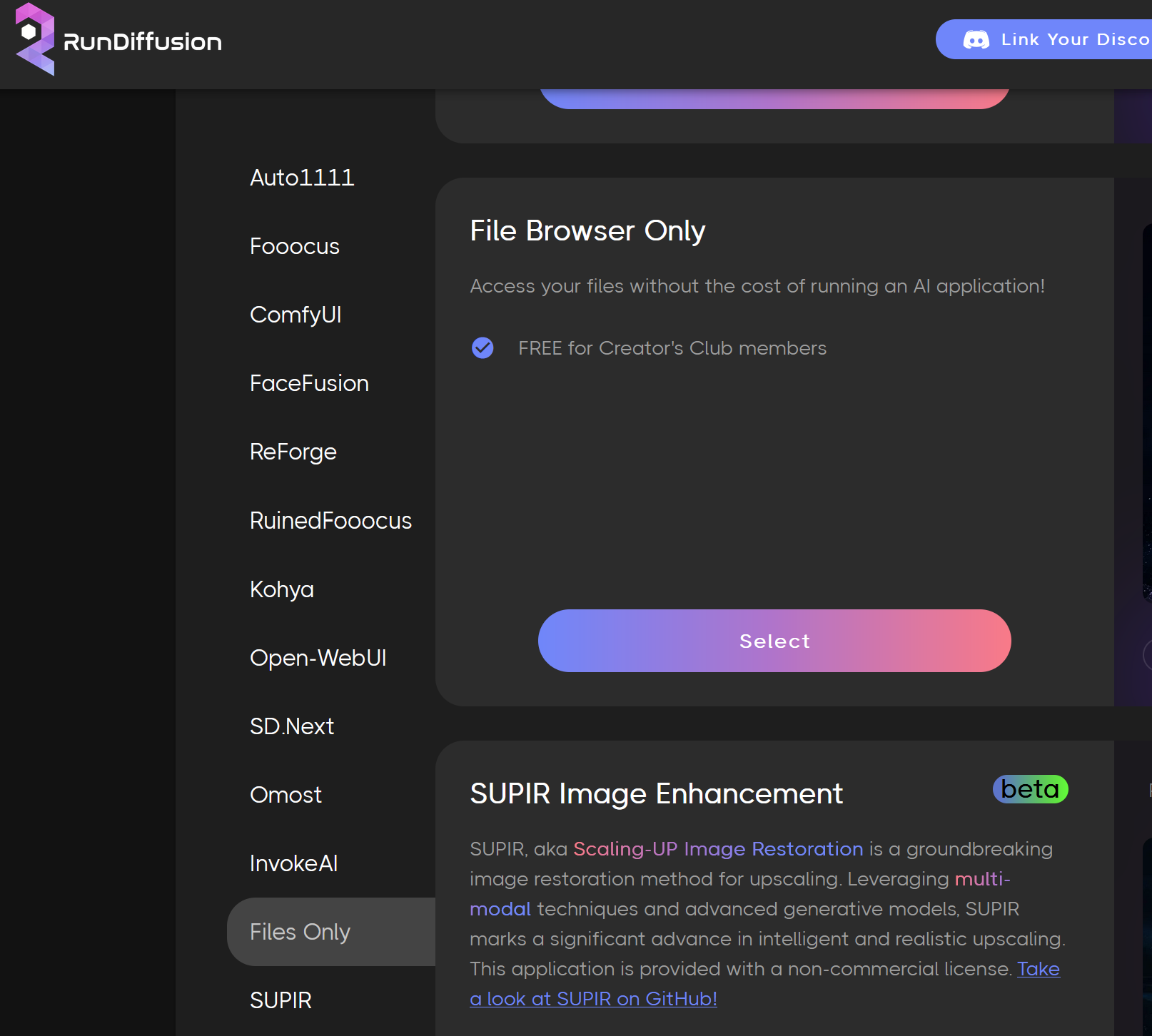The image size is (1152, 1036).
Task: Choose Omost from the app list
Action: [286, 795]
